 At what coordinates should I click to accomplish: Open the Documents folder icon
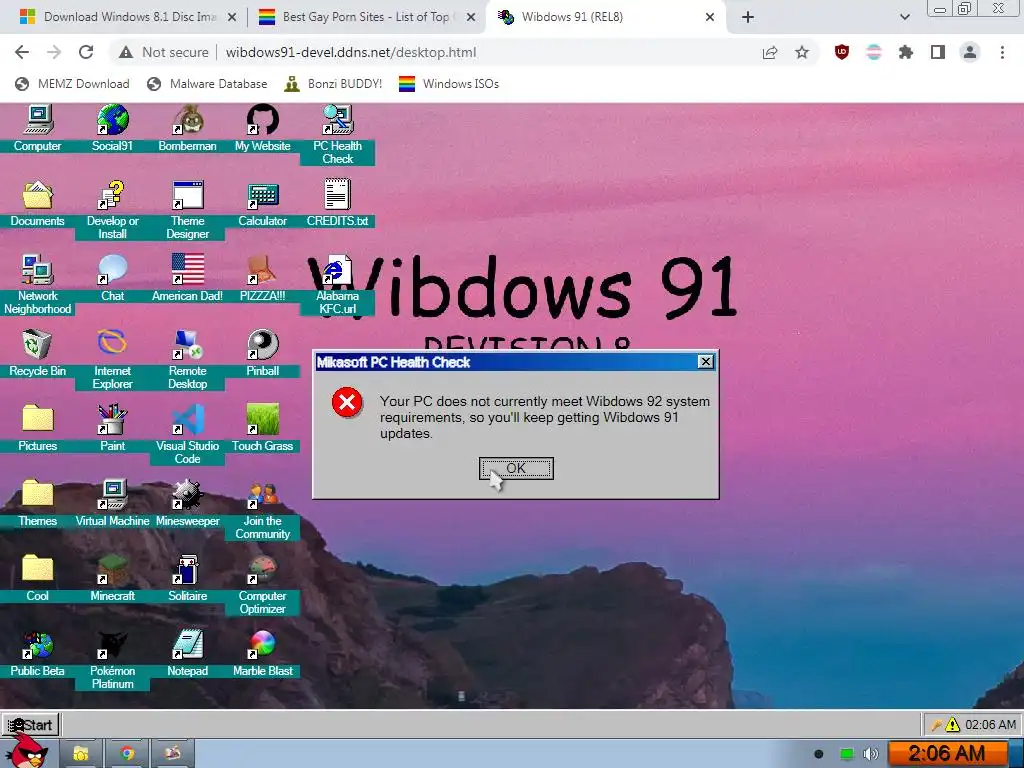coord(37,203)
